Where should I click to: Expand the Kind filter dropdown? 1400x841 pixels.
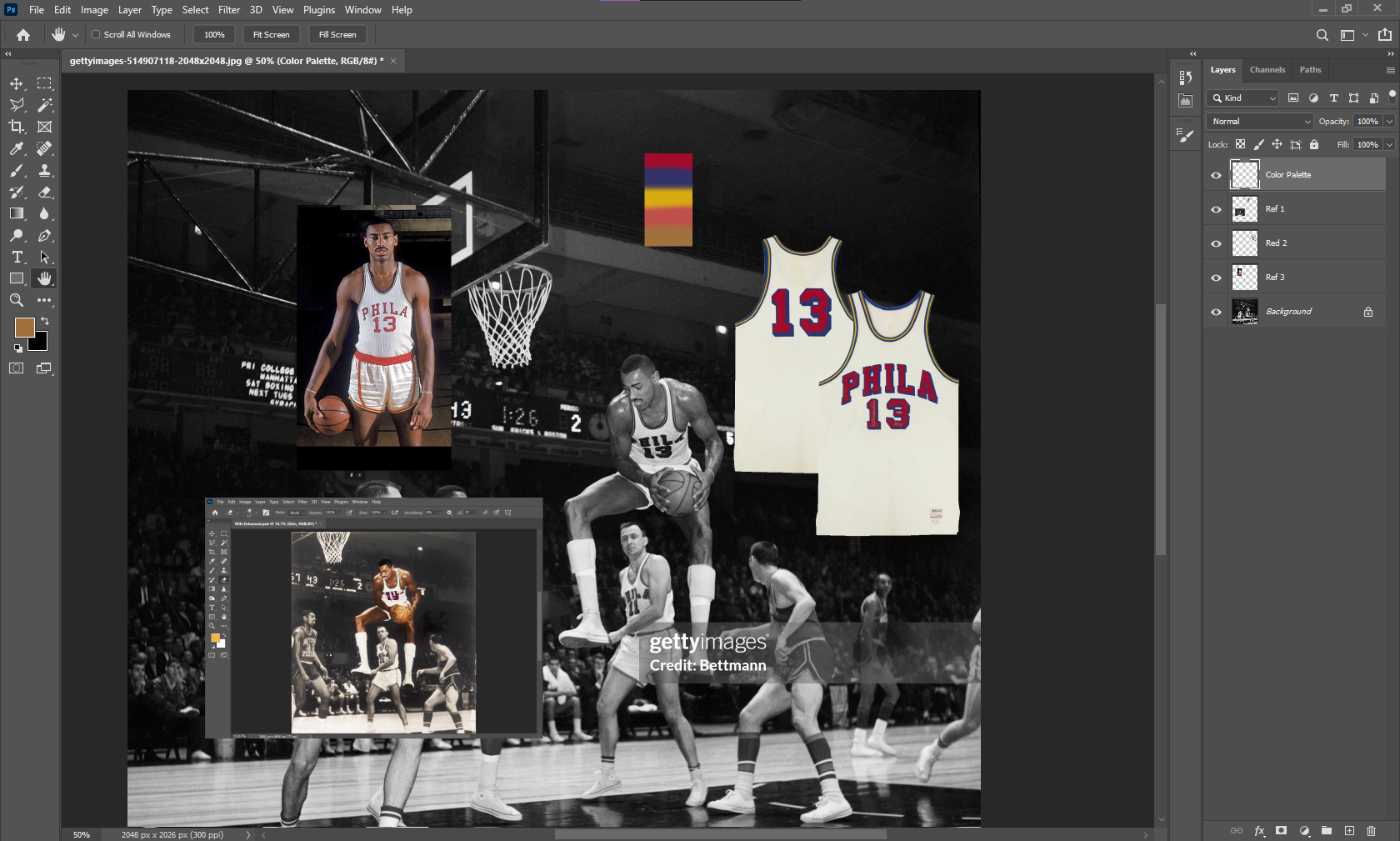(x=1243, y=98)
